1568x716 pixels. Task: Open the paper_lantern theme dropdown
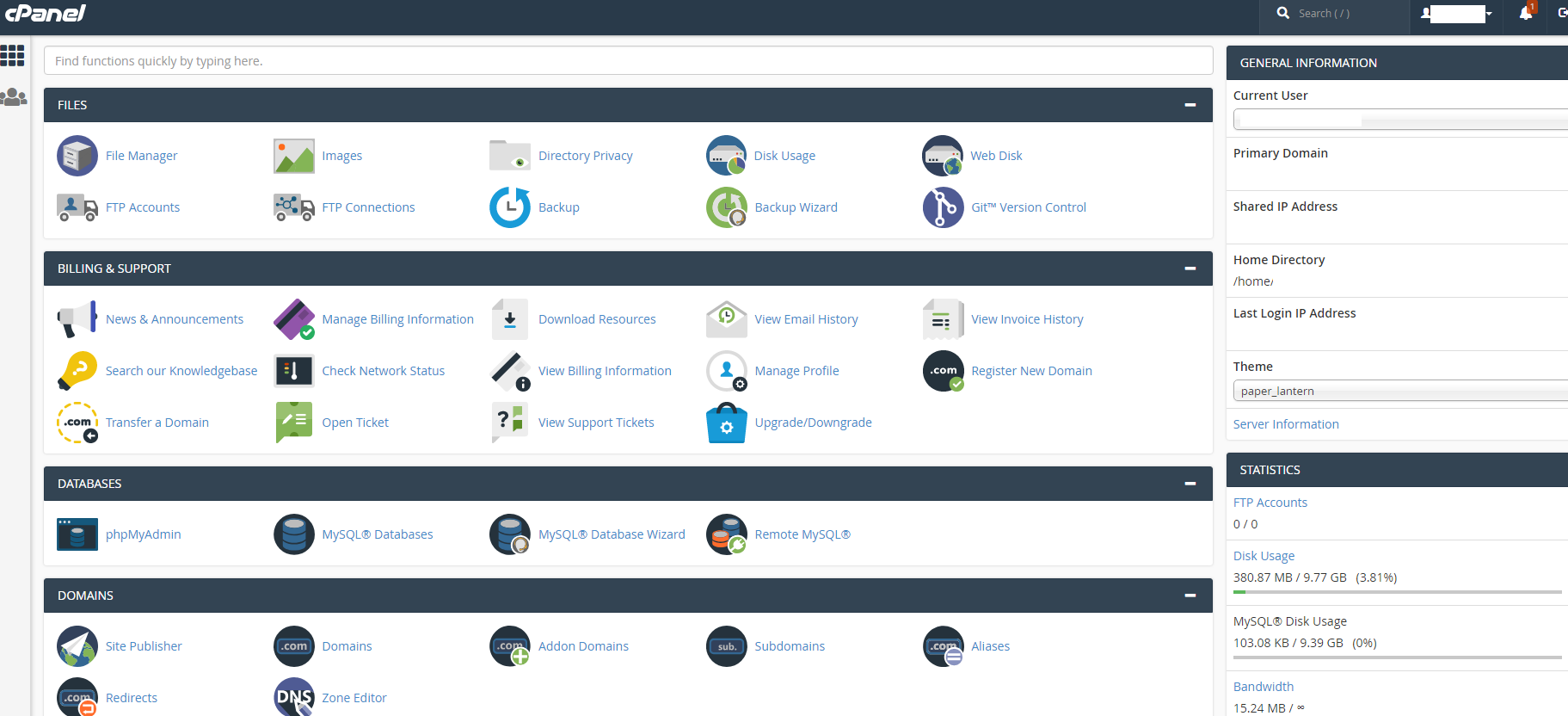1400,391
